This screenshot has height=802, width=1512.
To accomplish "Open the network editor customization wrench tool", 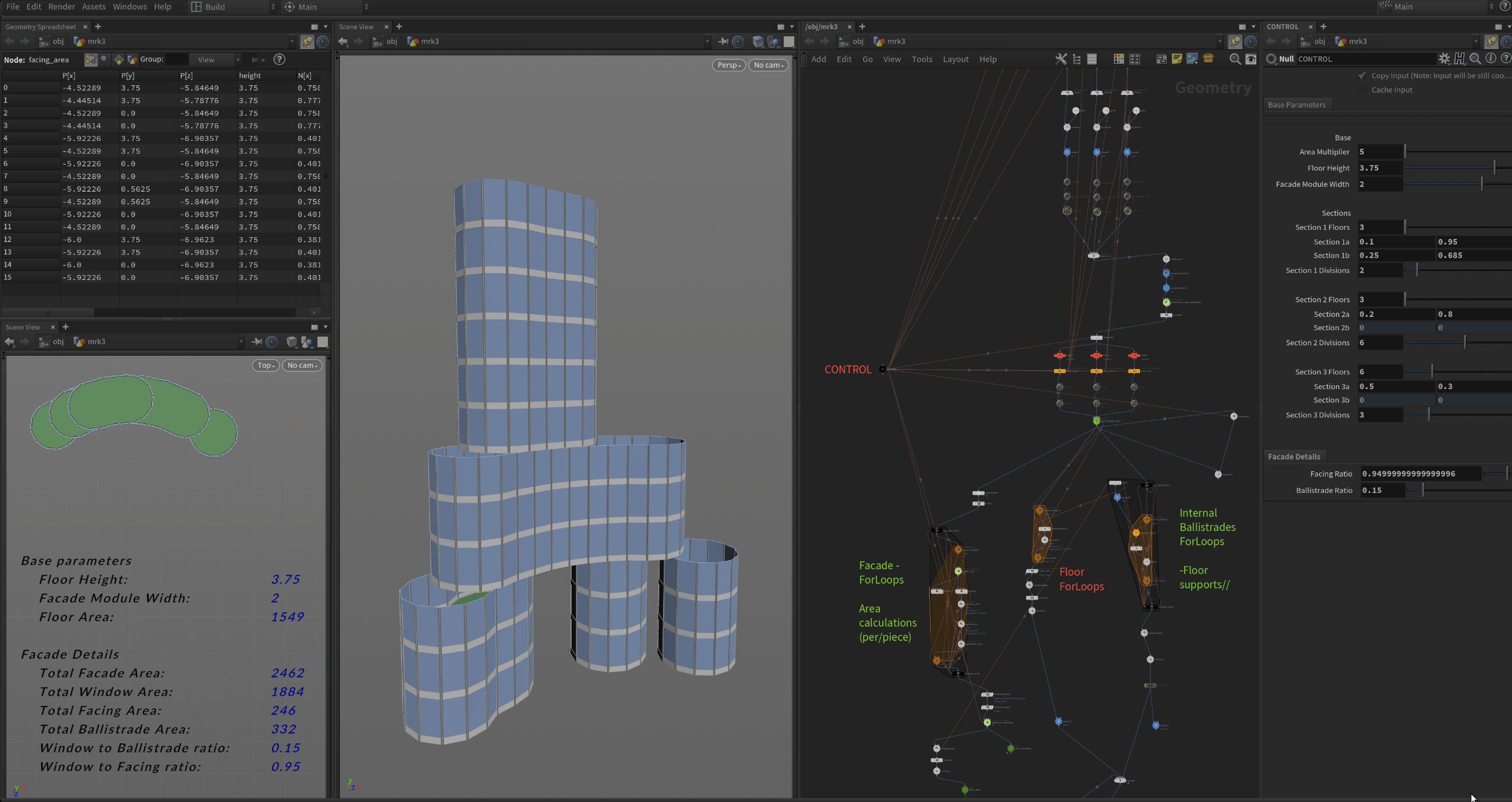I will (x=1060, y=59).
